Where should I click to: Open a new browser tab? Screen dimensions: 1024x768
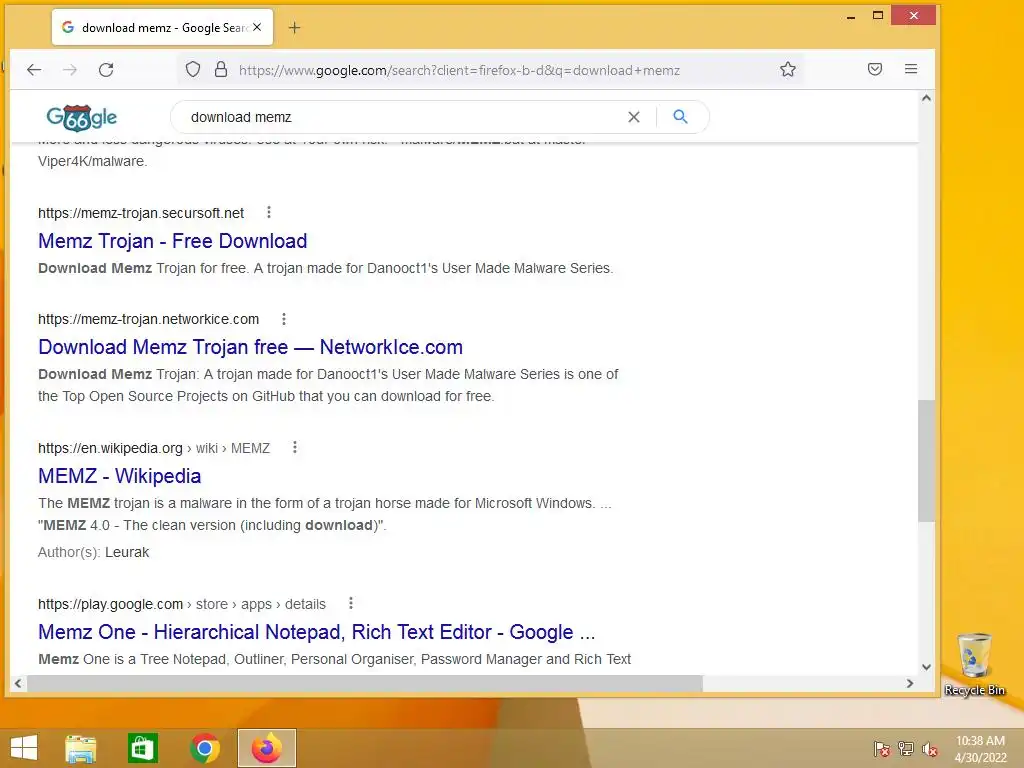tap(295, 27)
